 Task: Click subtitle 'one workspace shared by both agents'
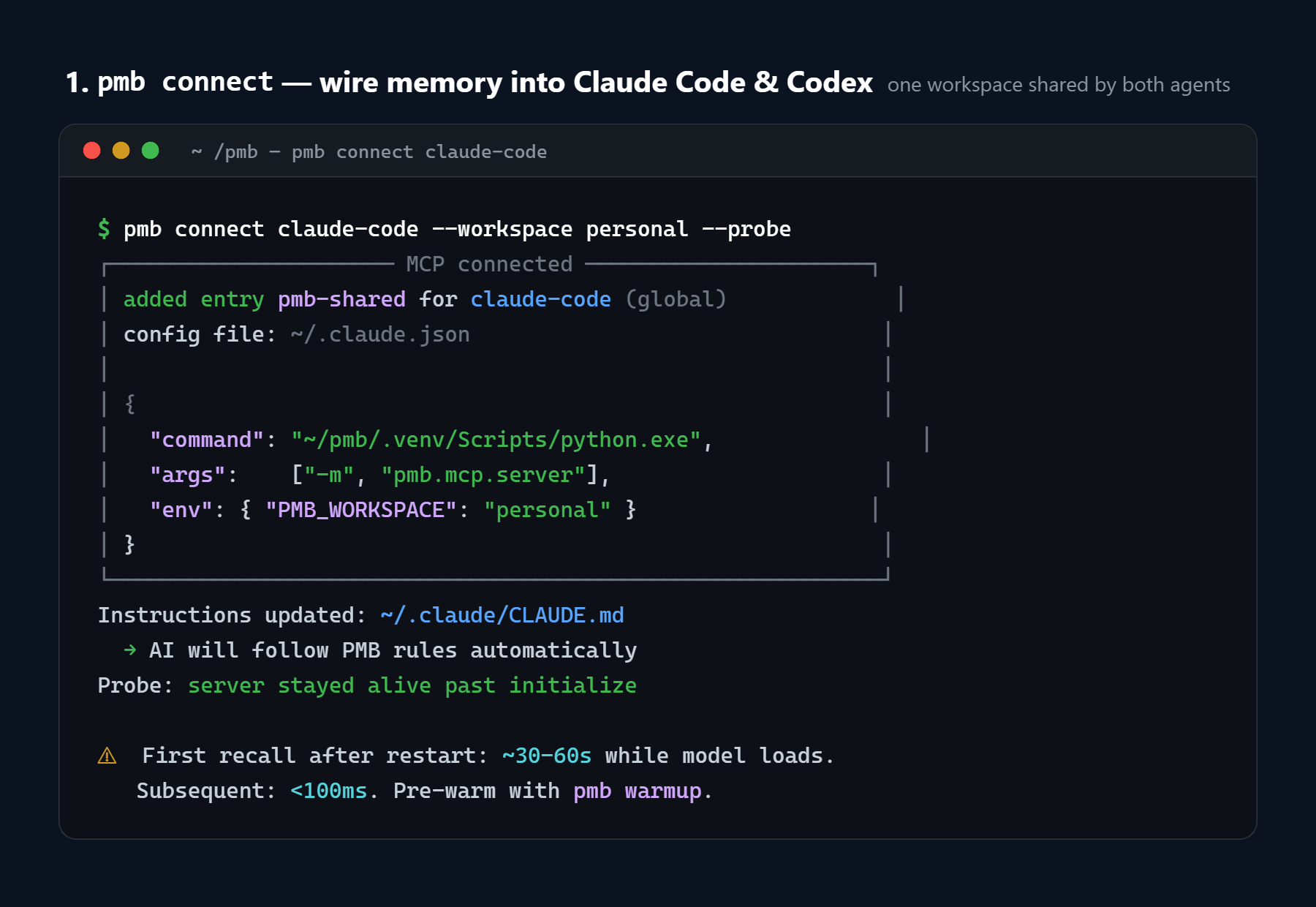(x=1059, y=85)
